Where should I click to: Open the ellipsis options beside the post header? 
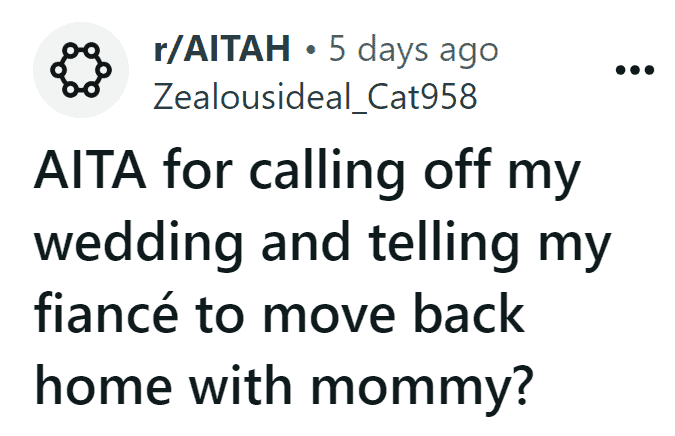click(635, 69)
